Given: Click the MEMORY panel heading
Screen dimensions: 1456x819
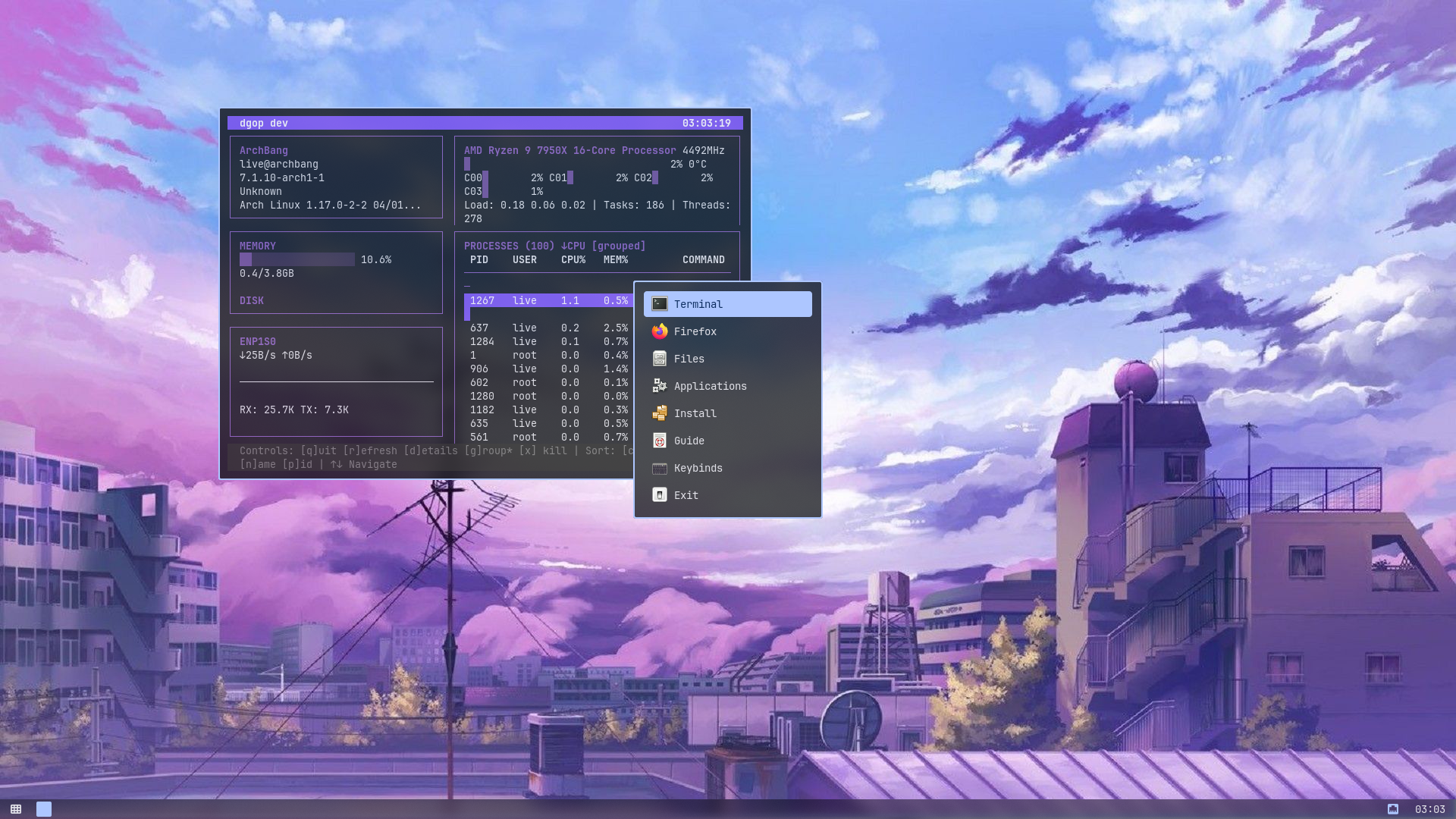Looking at the screenshot, I should click(x=258, y=246).
